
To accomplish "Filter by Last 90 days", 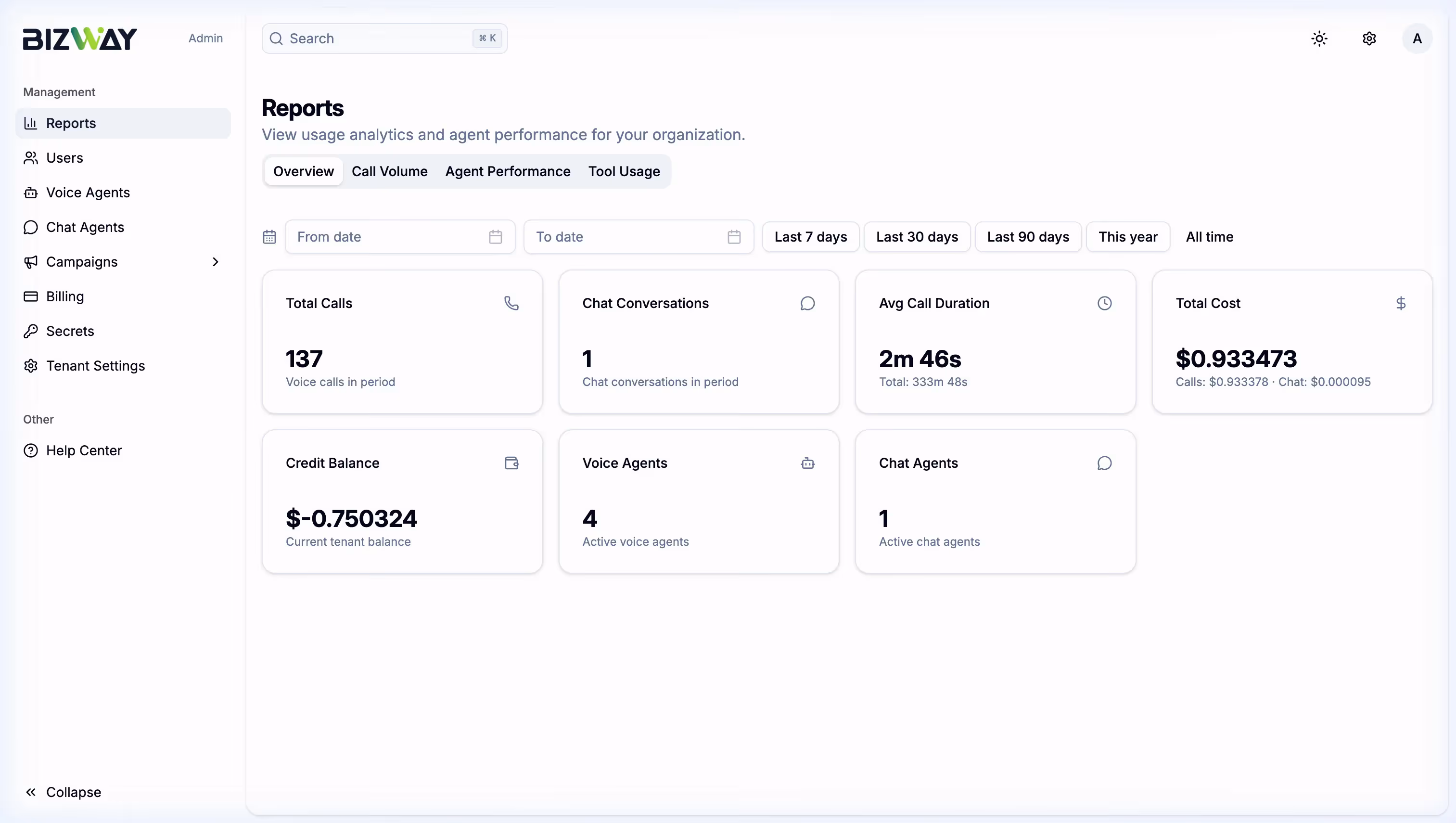I will click(1028, 237).
